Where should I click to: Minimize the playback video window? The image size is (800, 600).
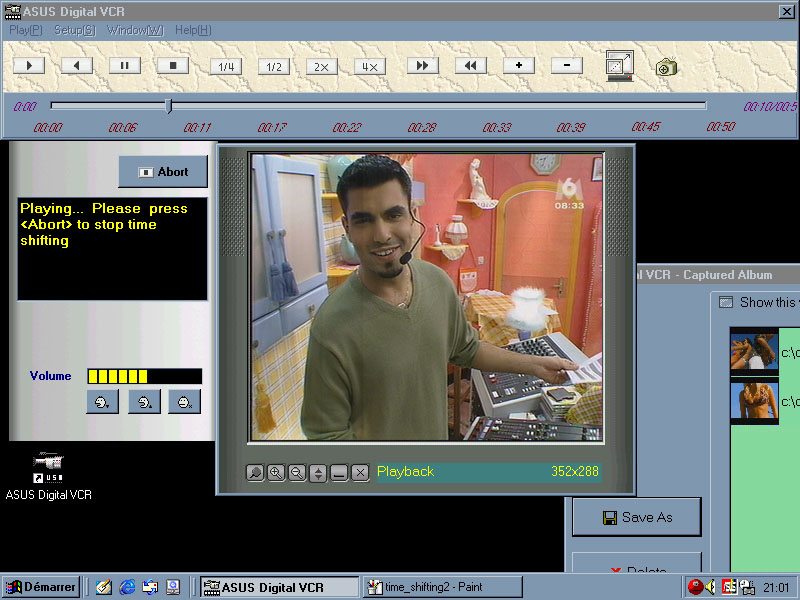(x=339, y=473)
